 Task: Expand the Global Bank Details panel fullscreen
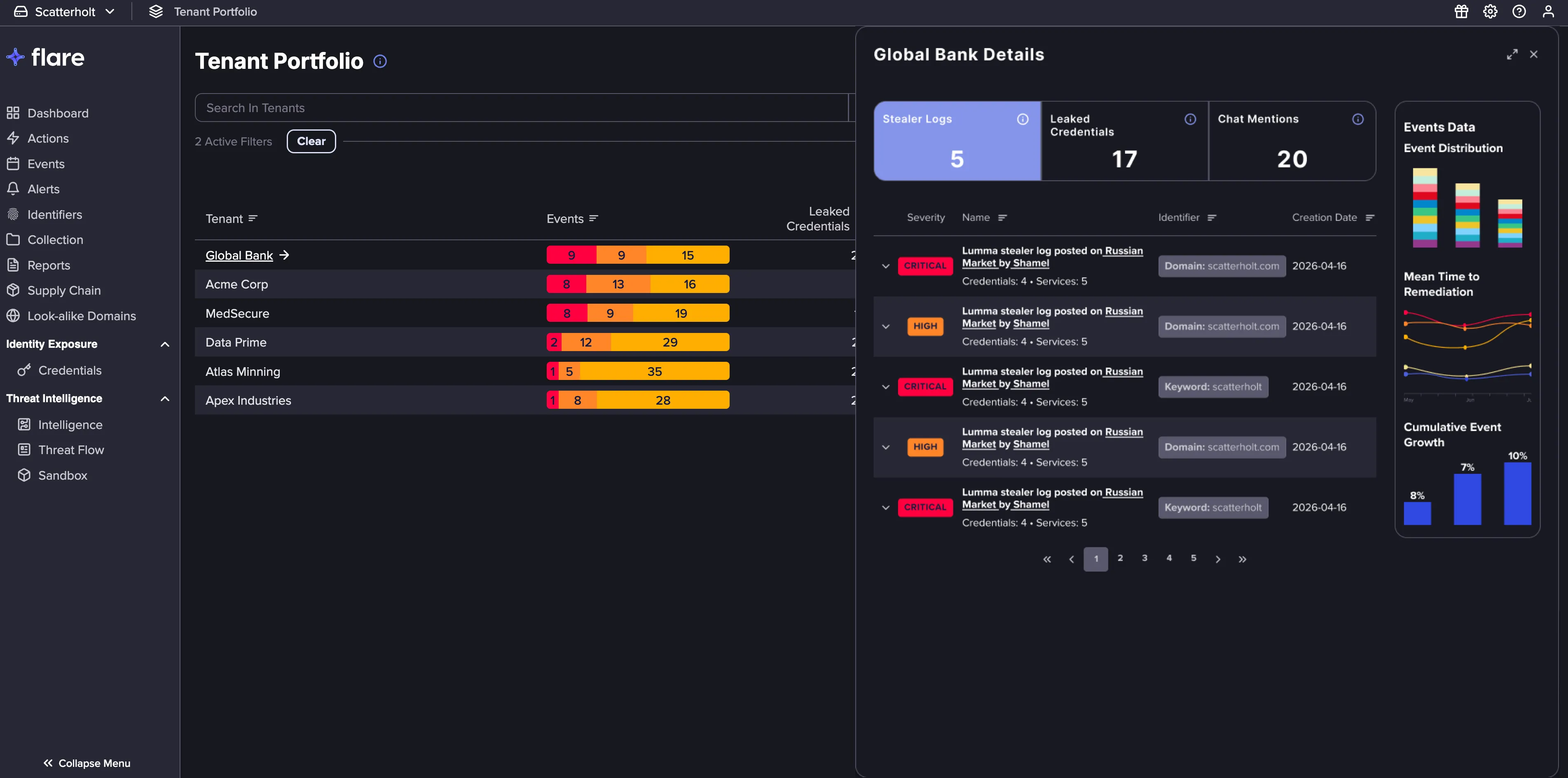click(1512, 54)
